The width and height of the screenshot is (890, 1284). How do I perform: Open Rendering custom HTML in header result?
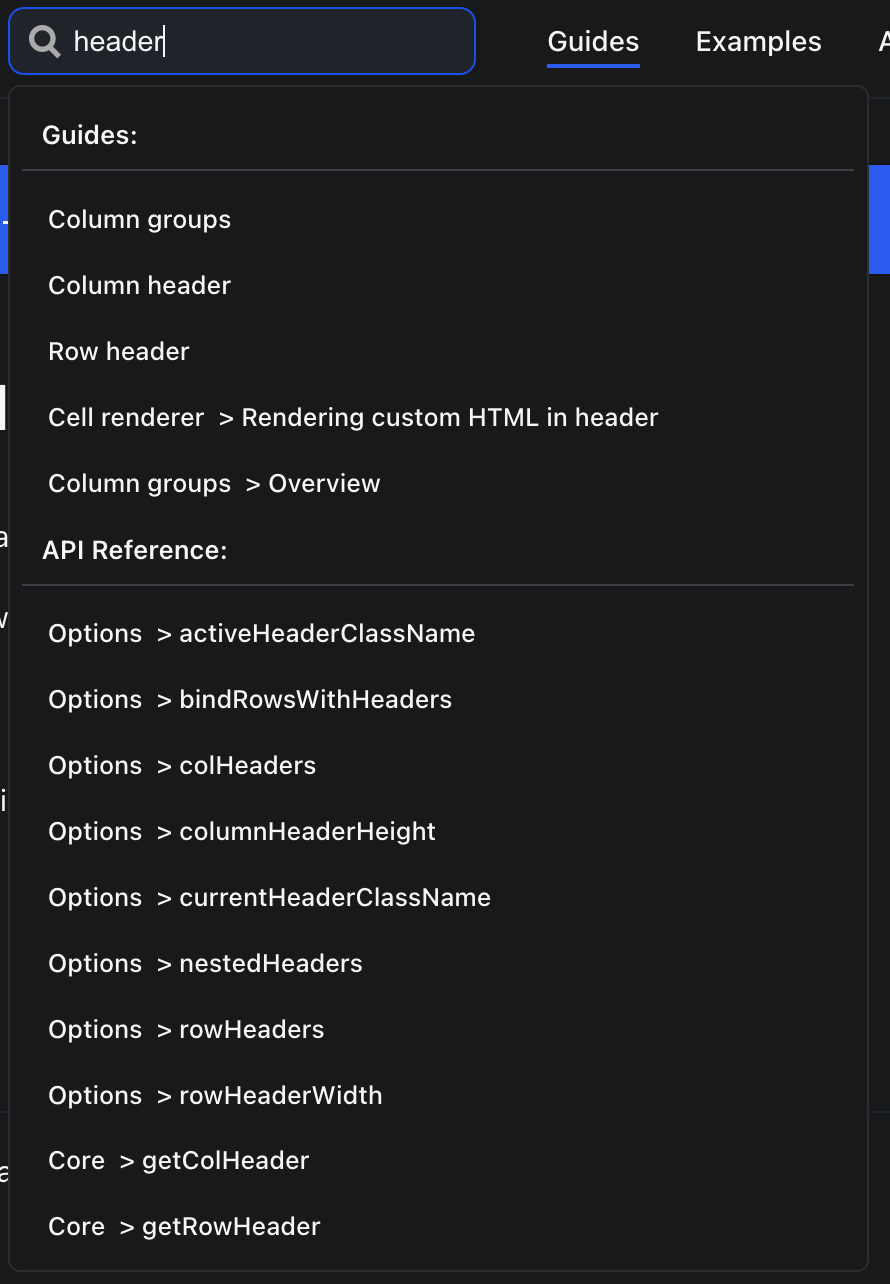[x=352, y=417]
